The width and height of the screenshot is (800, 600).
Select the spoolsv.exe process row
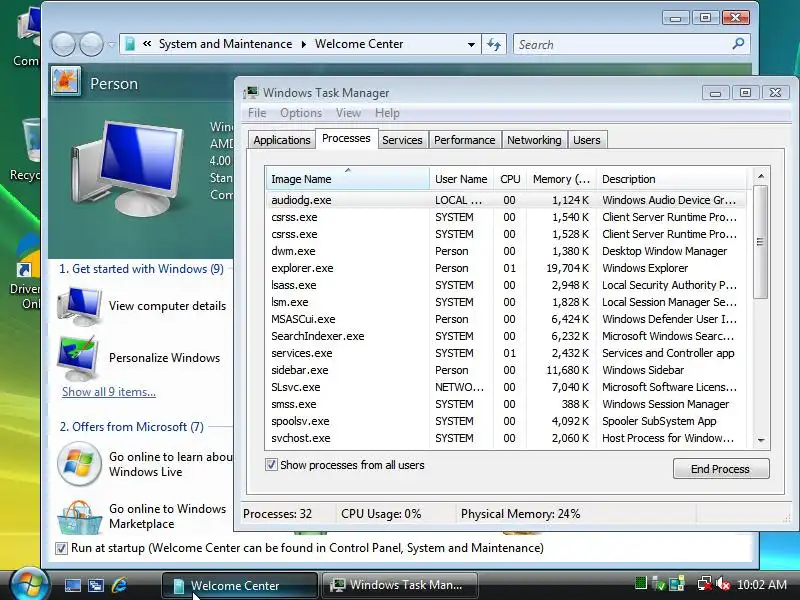pos(506,421)
